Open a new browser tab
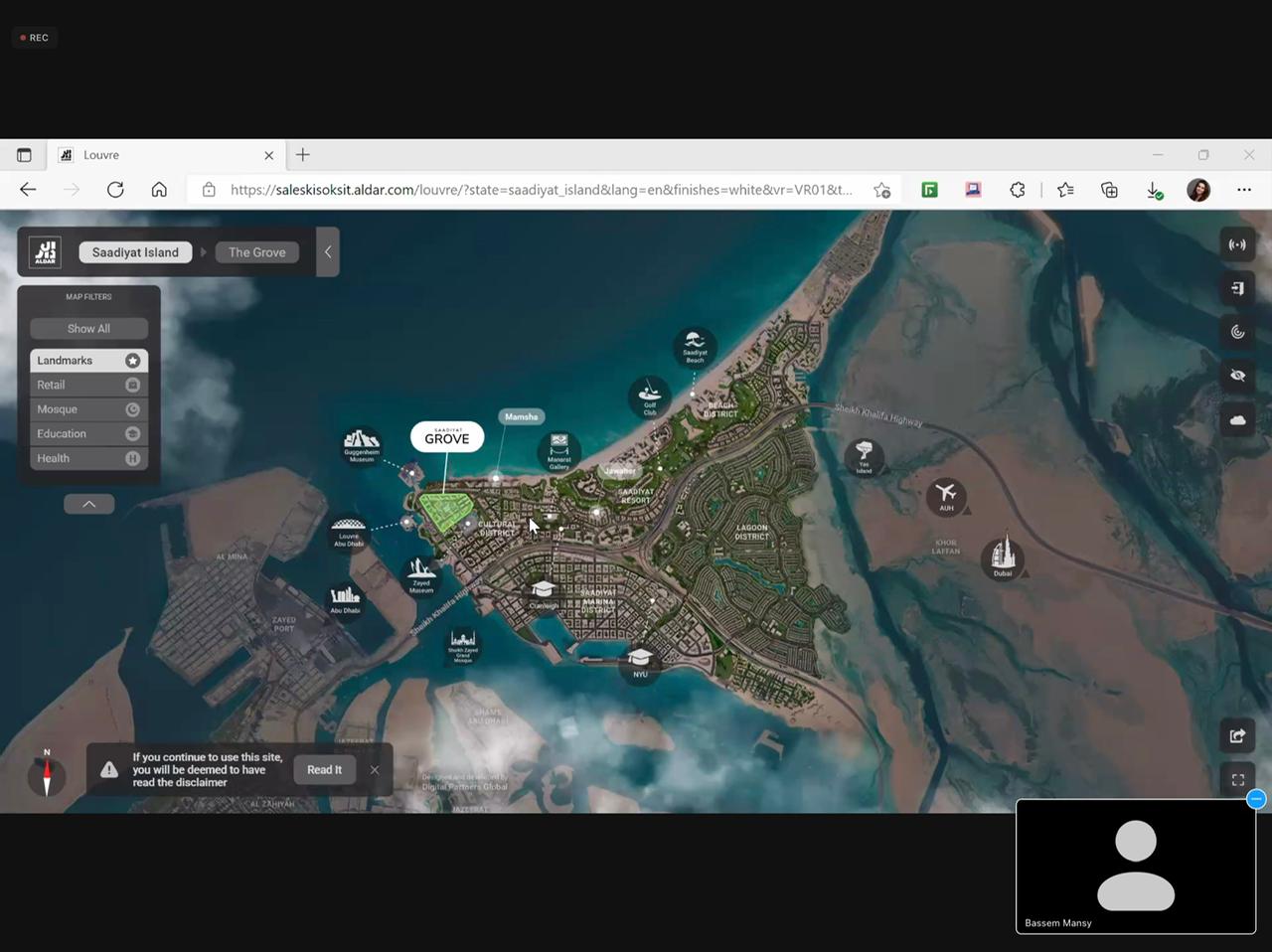Screen dimensions: 1272x952 coord(303,155)
